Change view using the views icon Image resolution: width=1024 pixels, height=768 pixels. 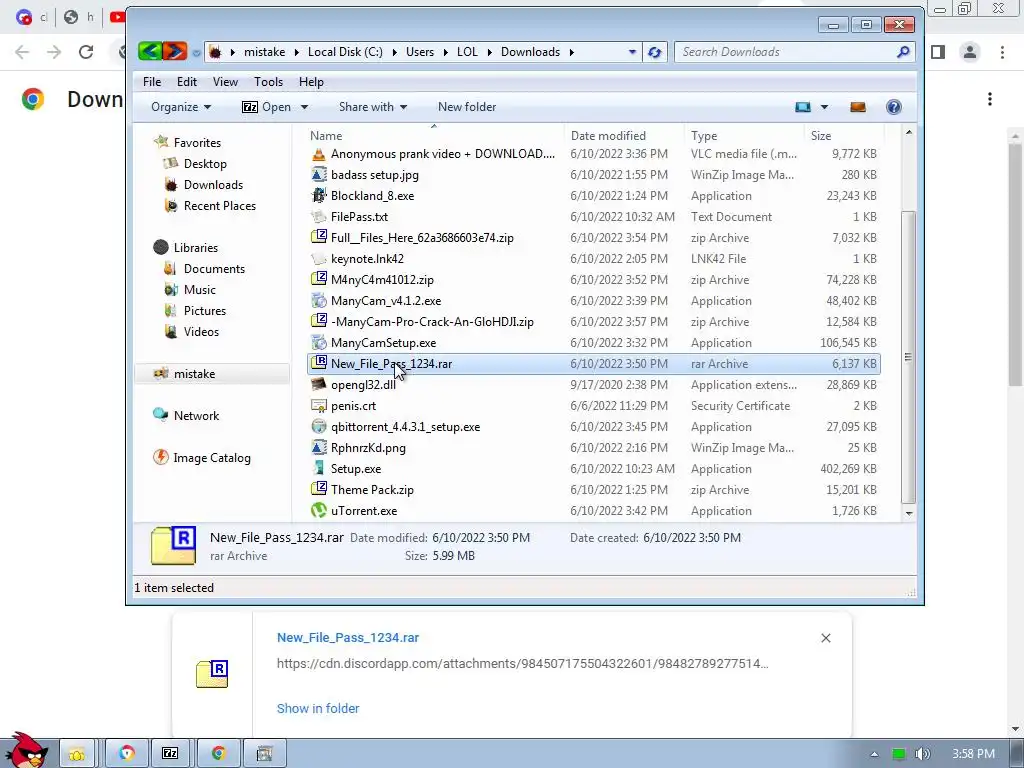(803, 107)
